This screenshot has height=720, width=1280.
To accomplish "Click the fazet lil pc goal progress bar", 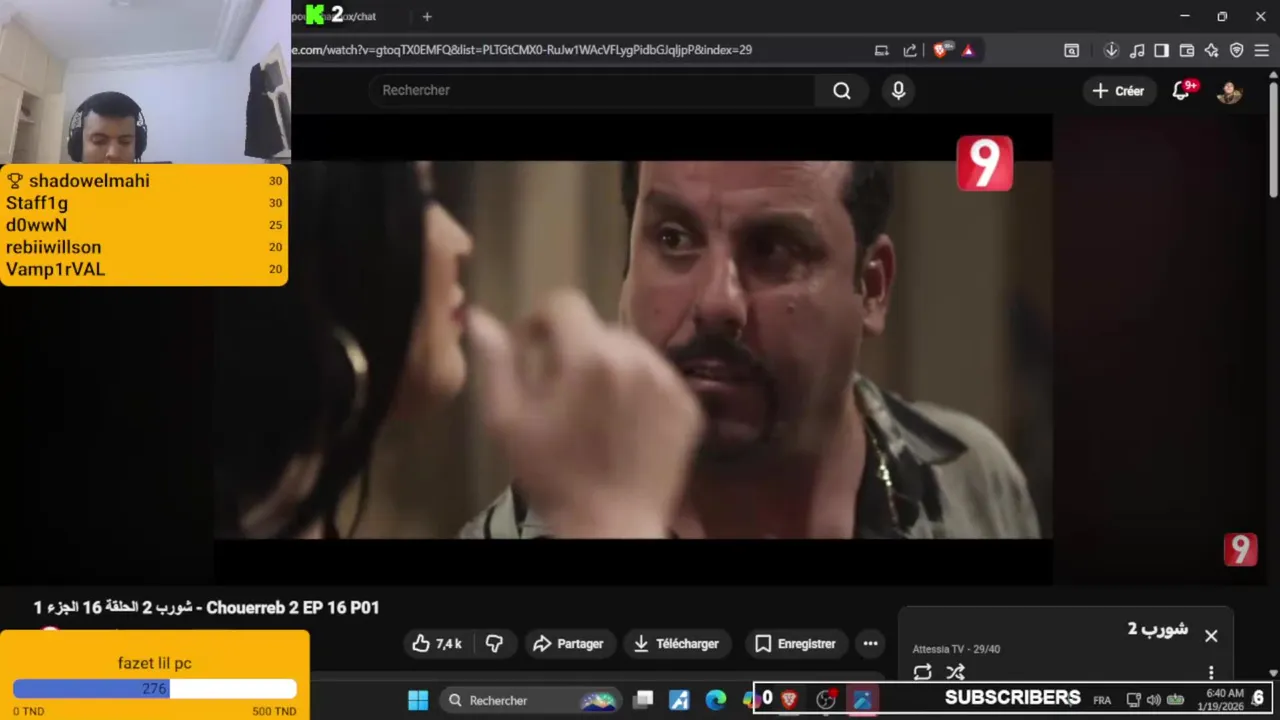I will coord(155,689).
